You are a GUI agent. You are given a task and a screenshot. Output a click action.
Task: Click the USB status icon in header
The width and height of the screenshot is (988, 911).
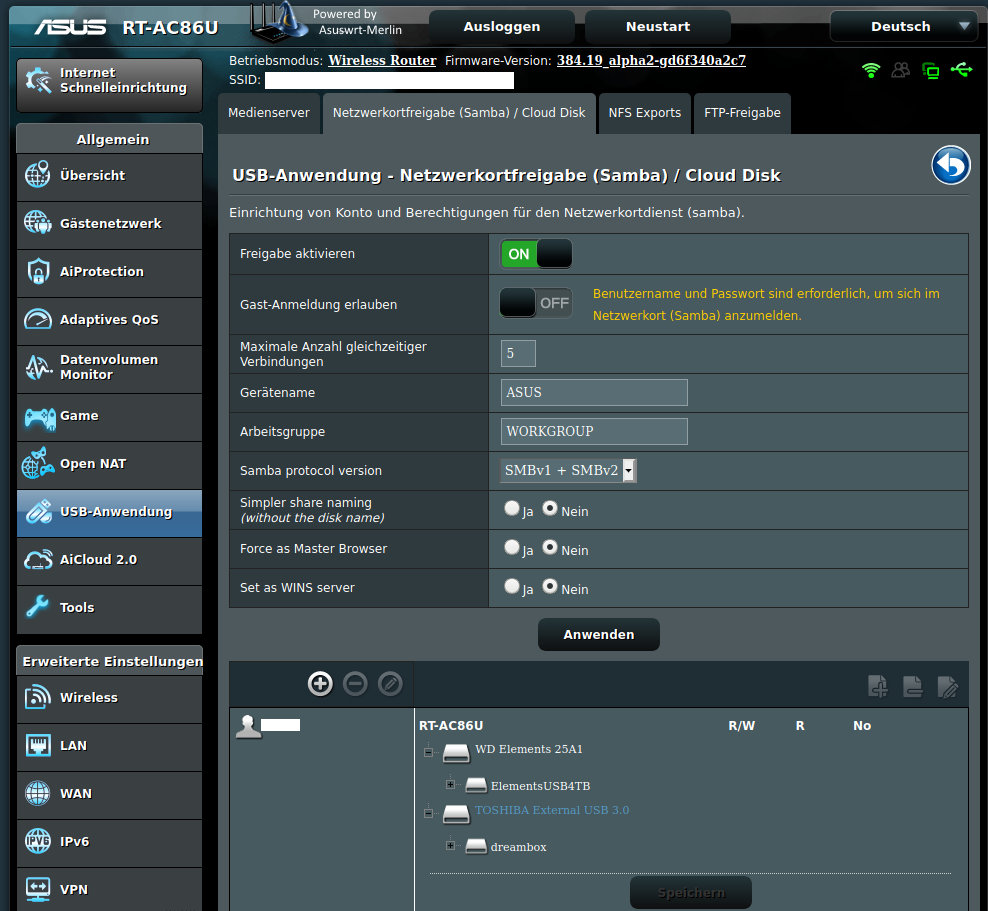coord(961,70)
